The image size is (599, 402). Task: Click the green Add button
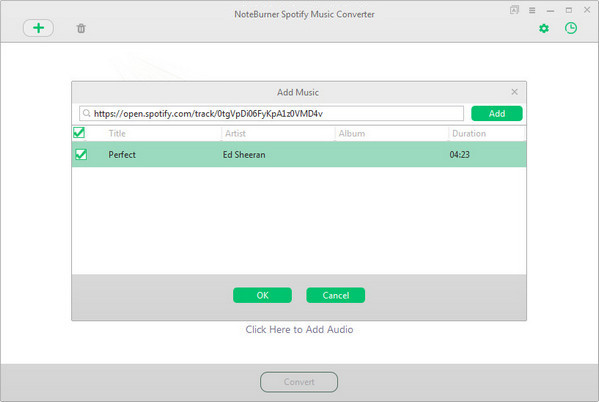pyautogui.click(x=497, y=113)
